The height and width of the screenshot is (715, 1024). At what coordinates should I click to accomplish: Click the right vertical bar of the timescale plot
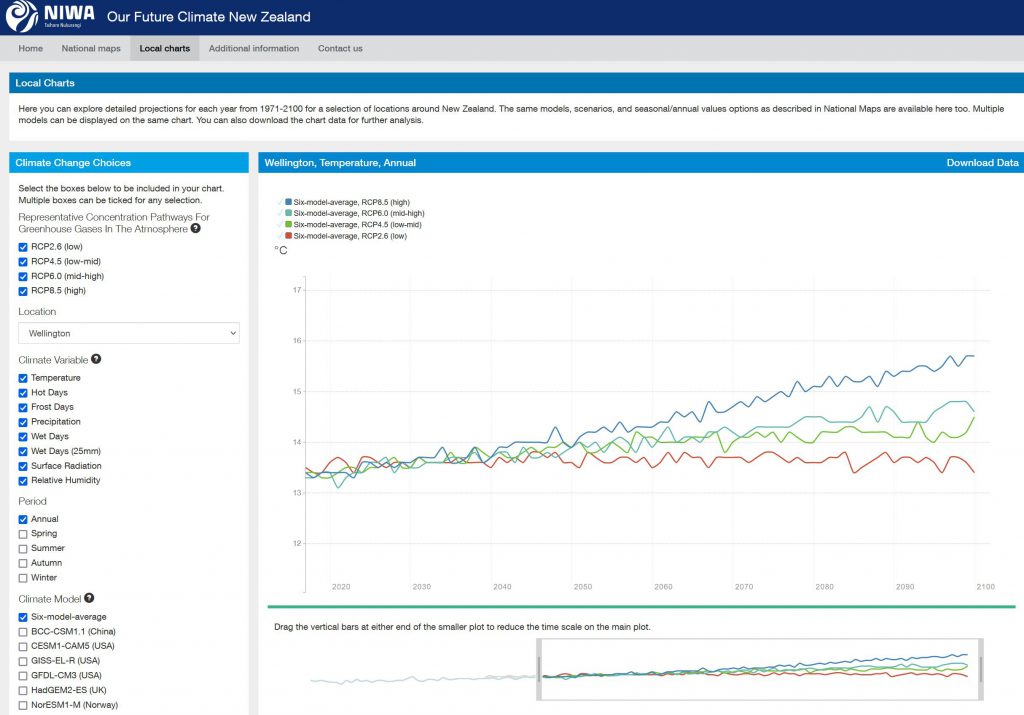pyautogui.click(x=980, y=670)
